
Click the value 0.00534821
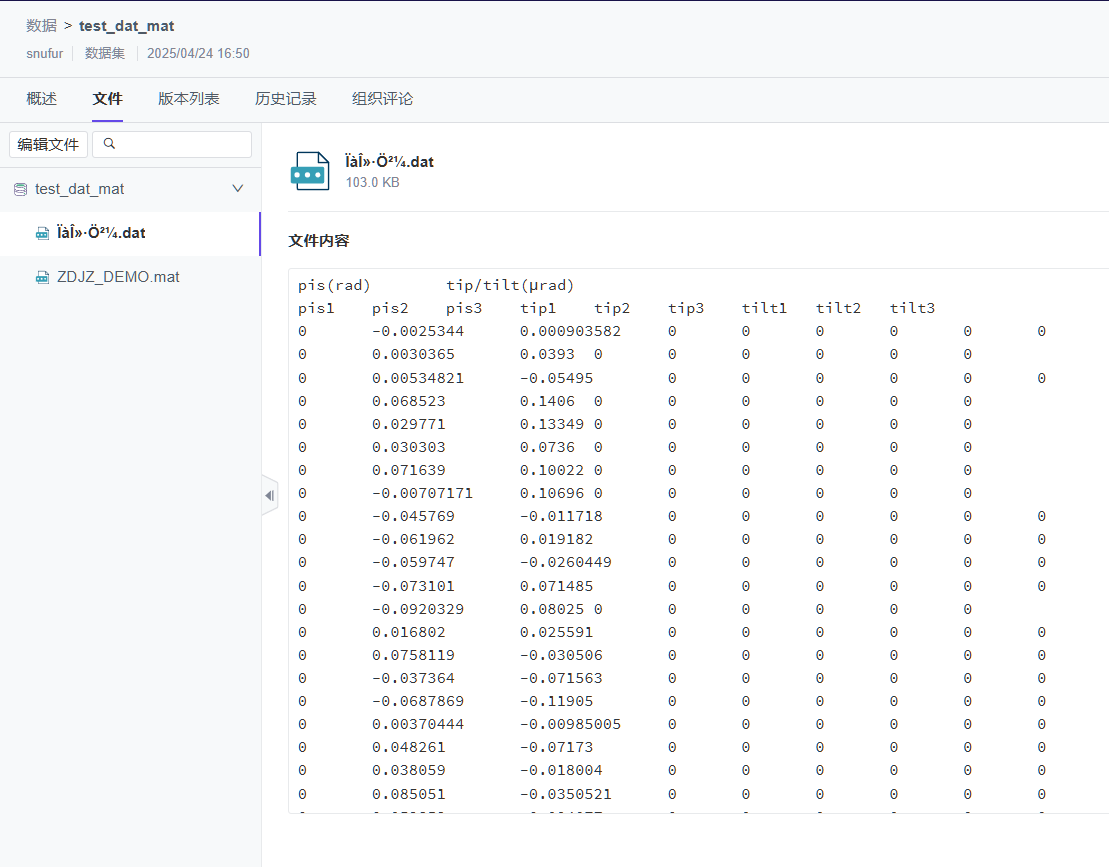pos(418,378)
